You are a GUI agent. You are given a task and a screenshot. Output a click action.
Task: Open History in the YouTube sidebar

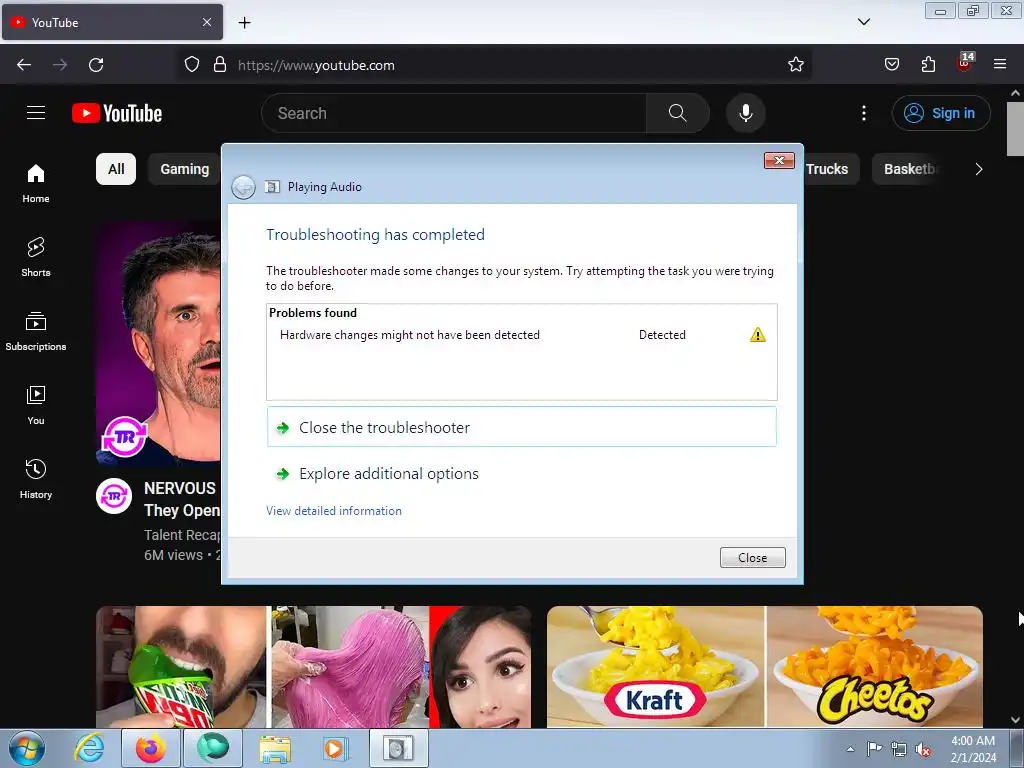pos(36,479)
